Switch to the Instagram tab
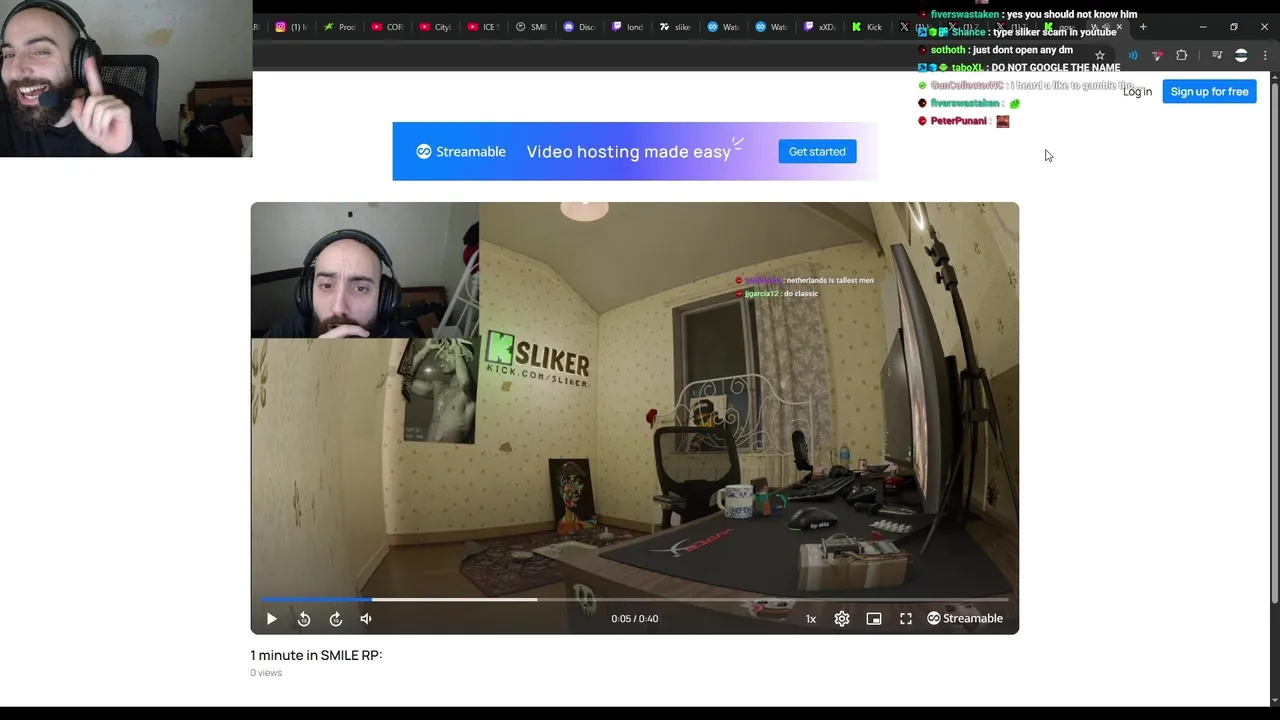1280x720 pixels. (x=291, y=27)
